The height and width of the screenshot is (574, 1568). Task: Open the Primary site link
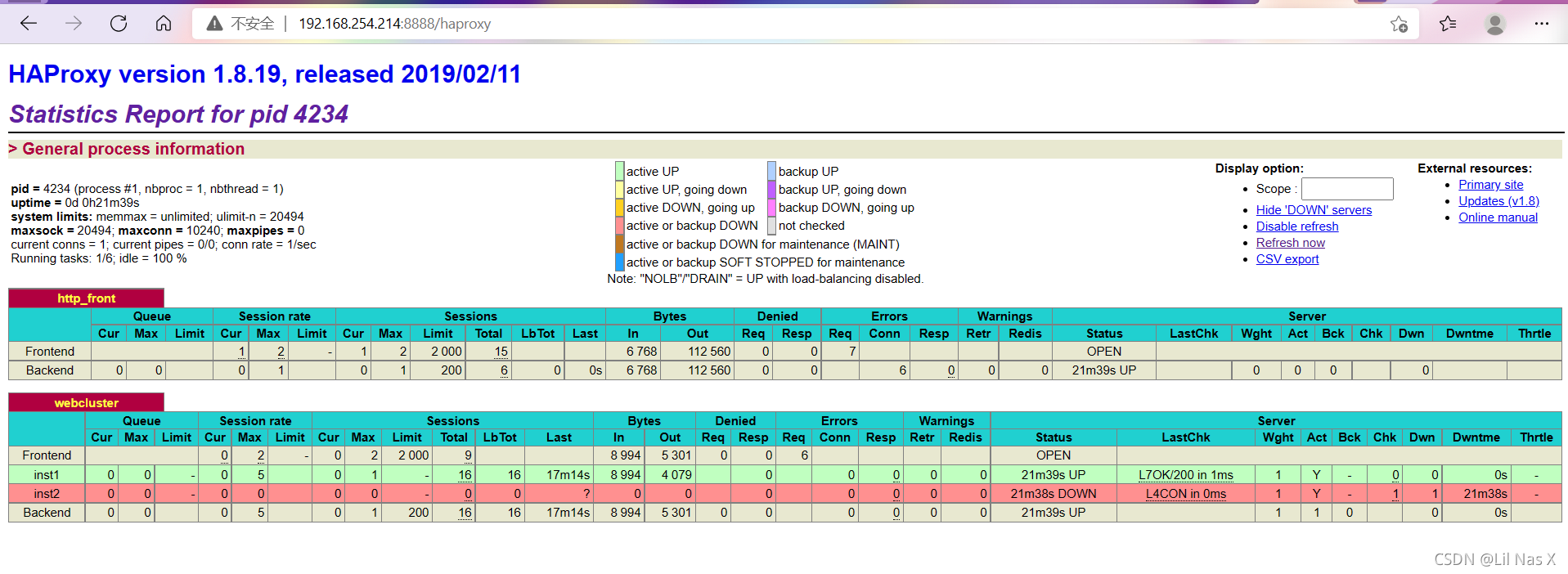tap(1491, 185)
